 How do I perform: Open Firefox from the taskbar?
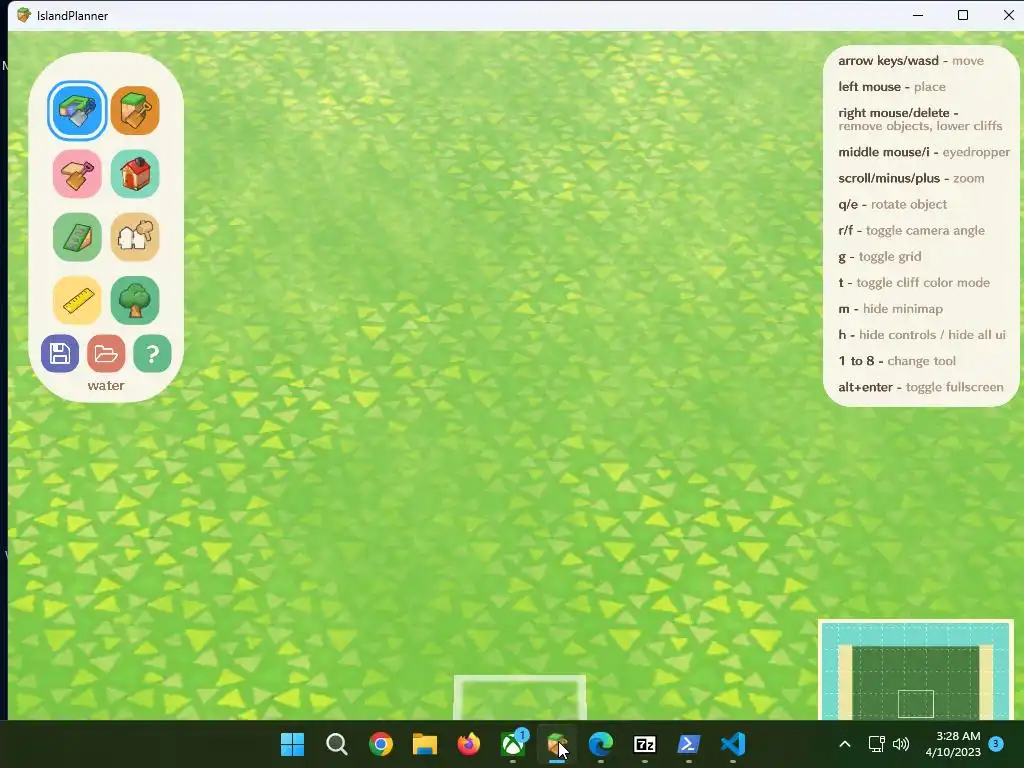(x=469, y=744)
